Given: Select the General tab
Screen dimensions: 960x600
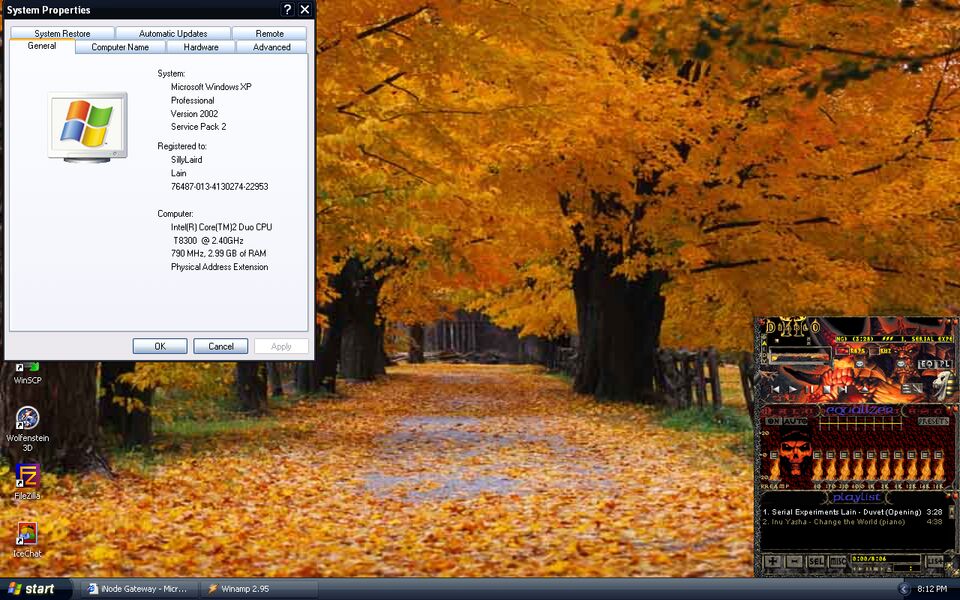Looking at the screenshot, I should [x=42, y=46].
